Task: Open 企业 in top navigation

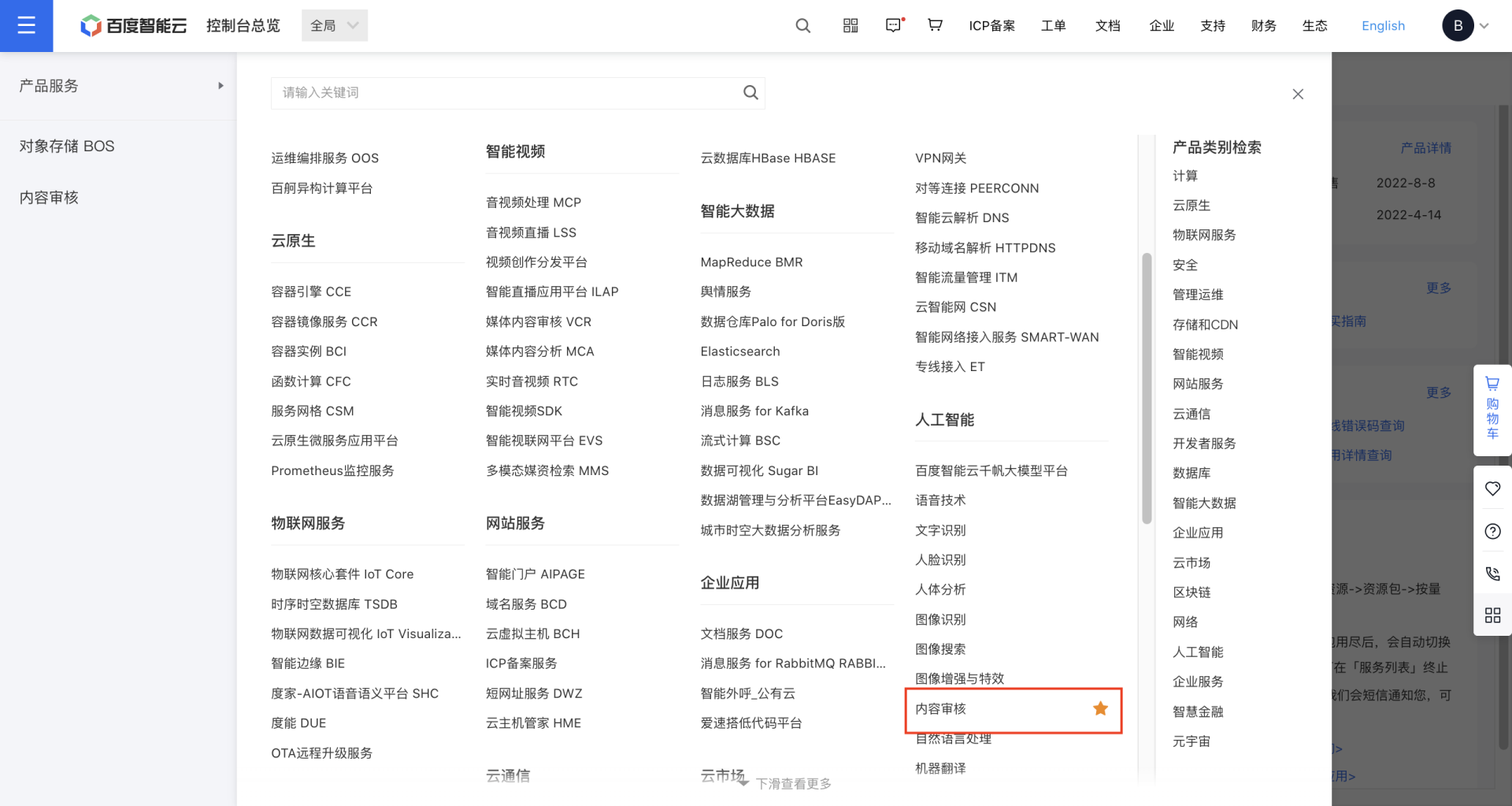Action: [x=1162, y=26]
